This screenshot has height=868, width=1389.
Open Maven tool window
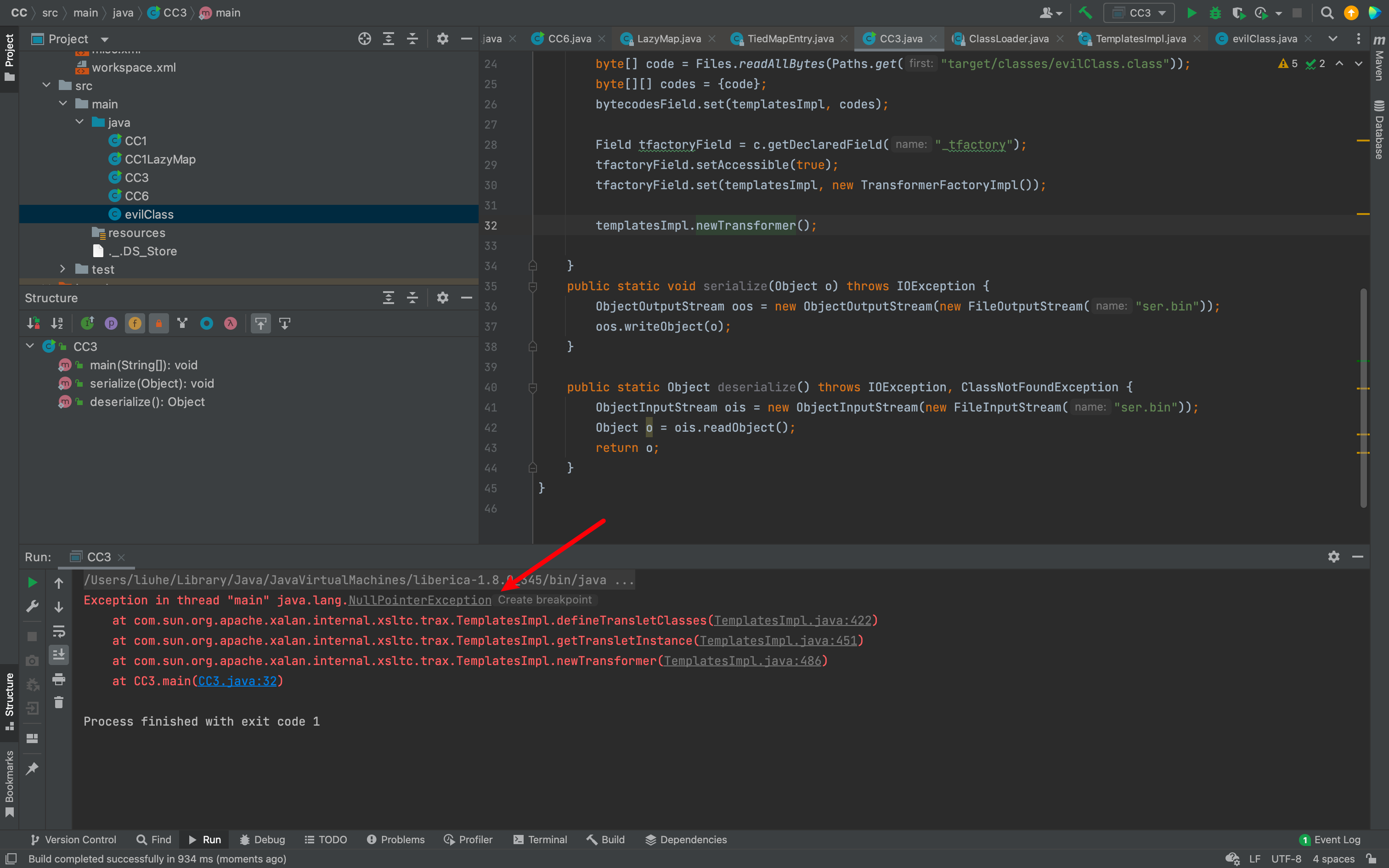(1379, 57)
